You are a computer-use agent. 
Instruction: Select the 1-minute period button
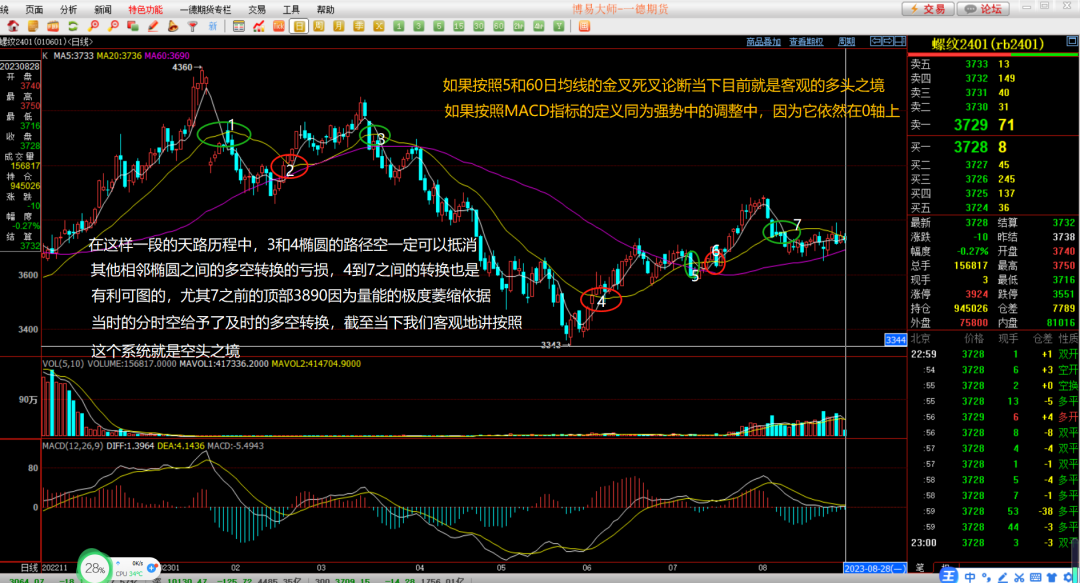[x=399, y=26]
